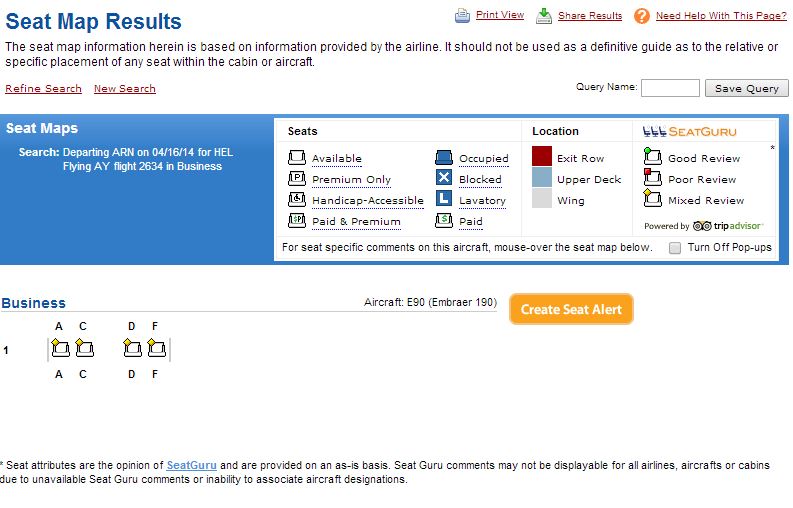793x508 pixels.
Task: Click the orange question mark help icon
Action: pyautogui.click(x=642, y=16)
